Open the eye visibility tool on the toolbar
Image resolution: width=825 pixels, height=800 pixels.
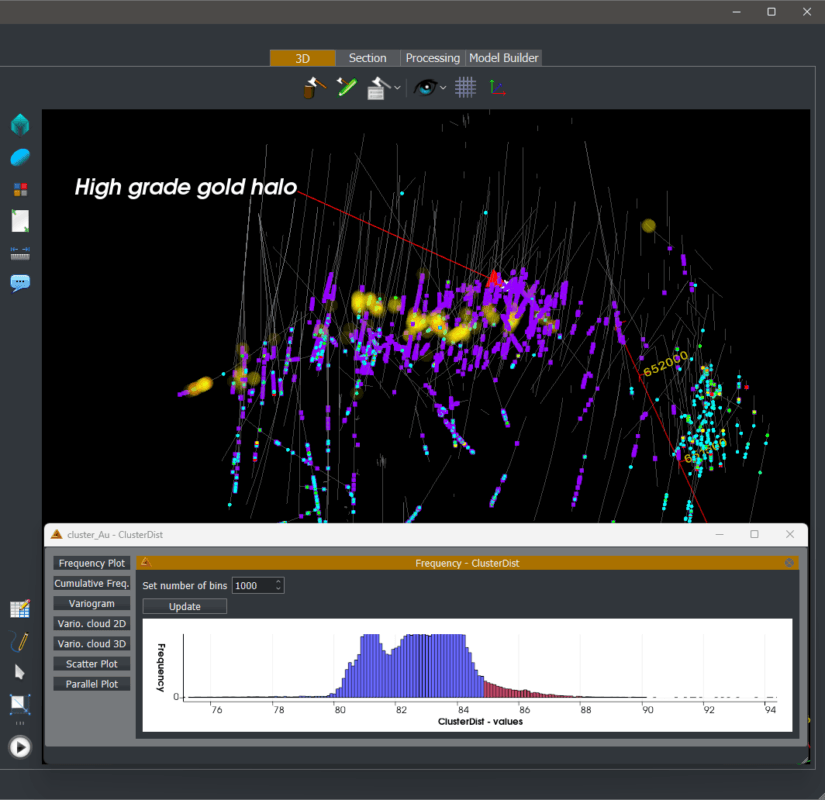point(425,87)
